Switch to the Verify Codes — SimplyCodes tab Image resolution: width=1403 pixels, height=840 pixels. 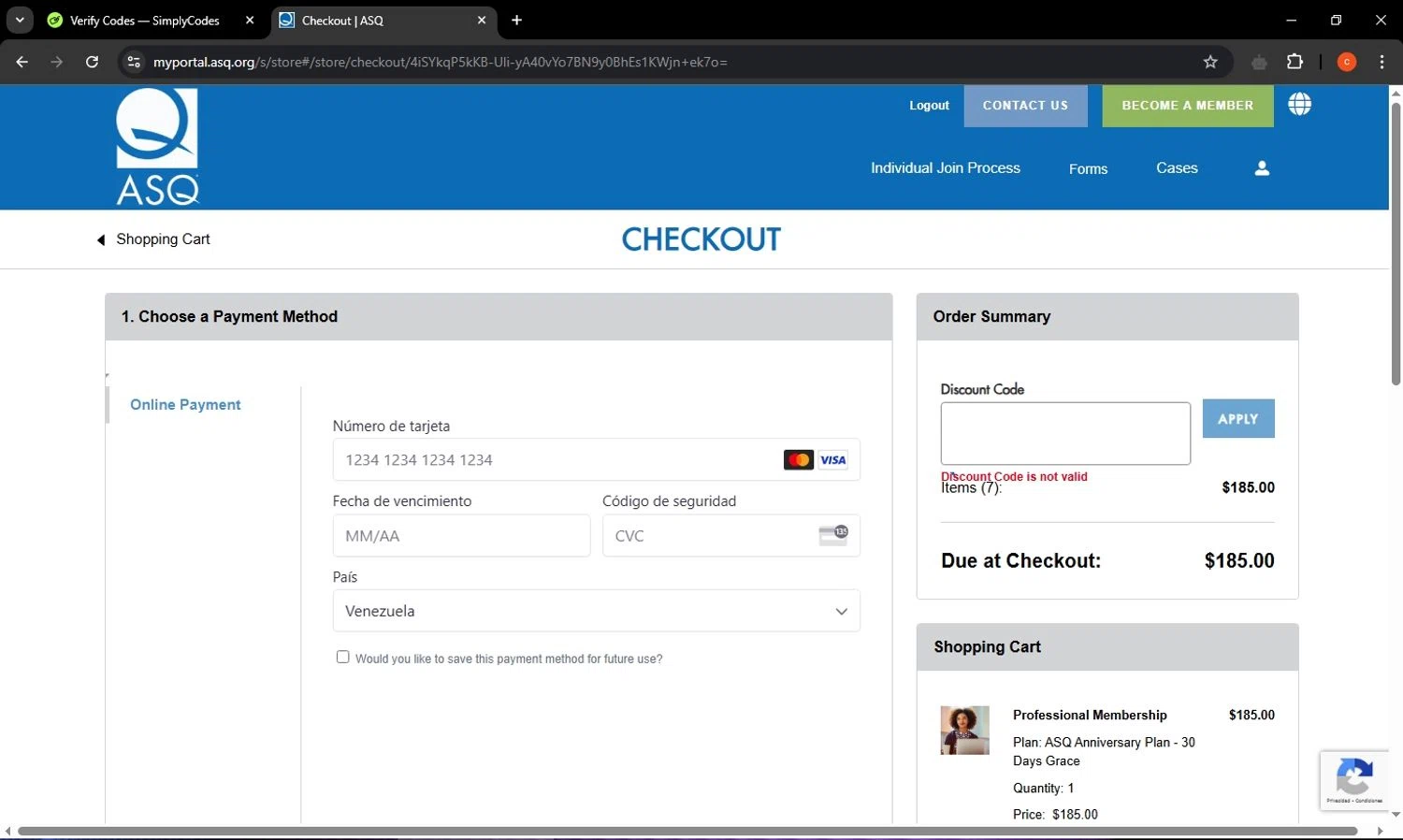[x=150, y=20]
